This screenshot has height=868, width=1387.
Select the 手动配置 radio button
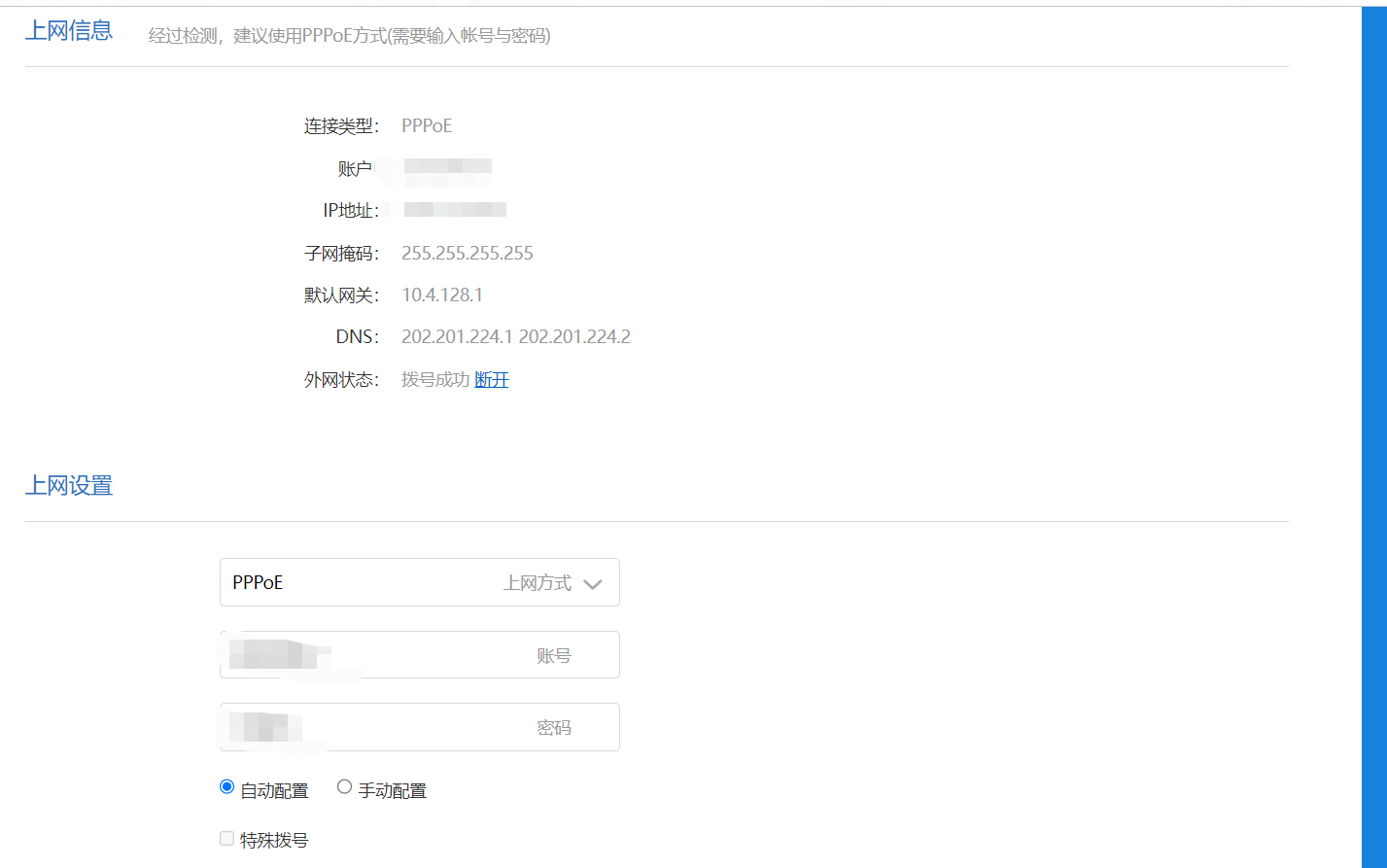click(x=344, y=787)
